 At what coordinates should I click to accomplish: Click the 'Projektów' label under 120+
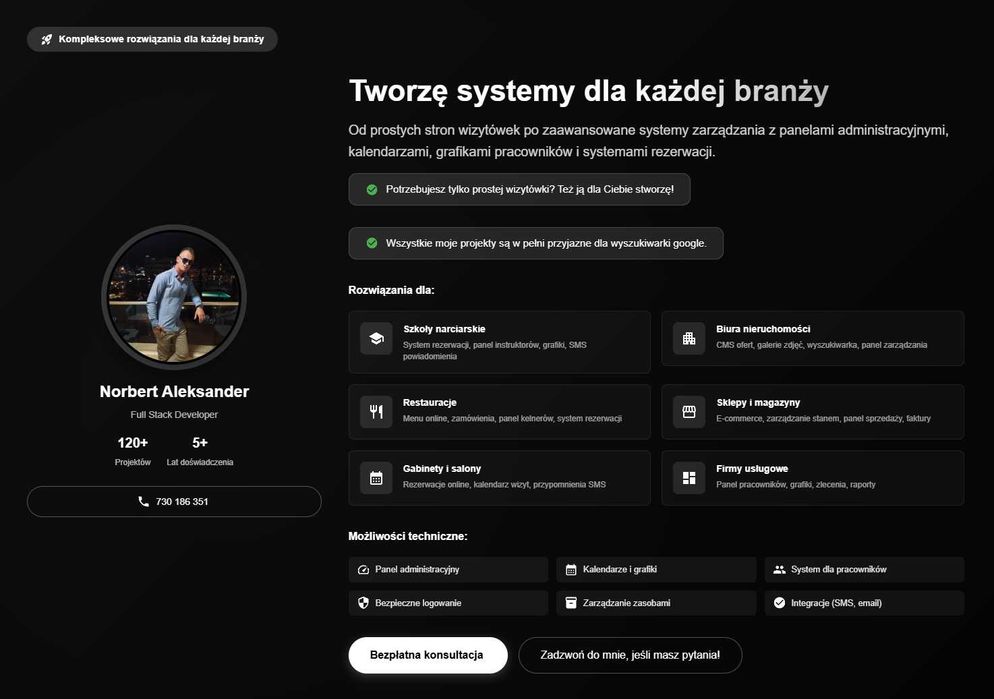tap(132, 463)
